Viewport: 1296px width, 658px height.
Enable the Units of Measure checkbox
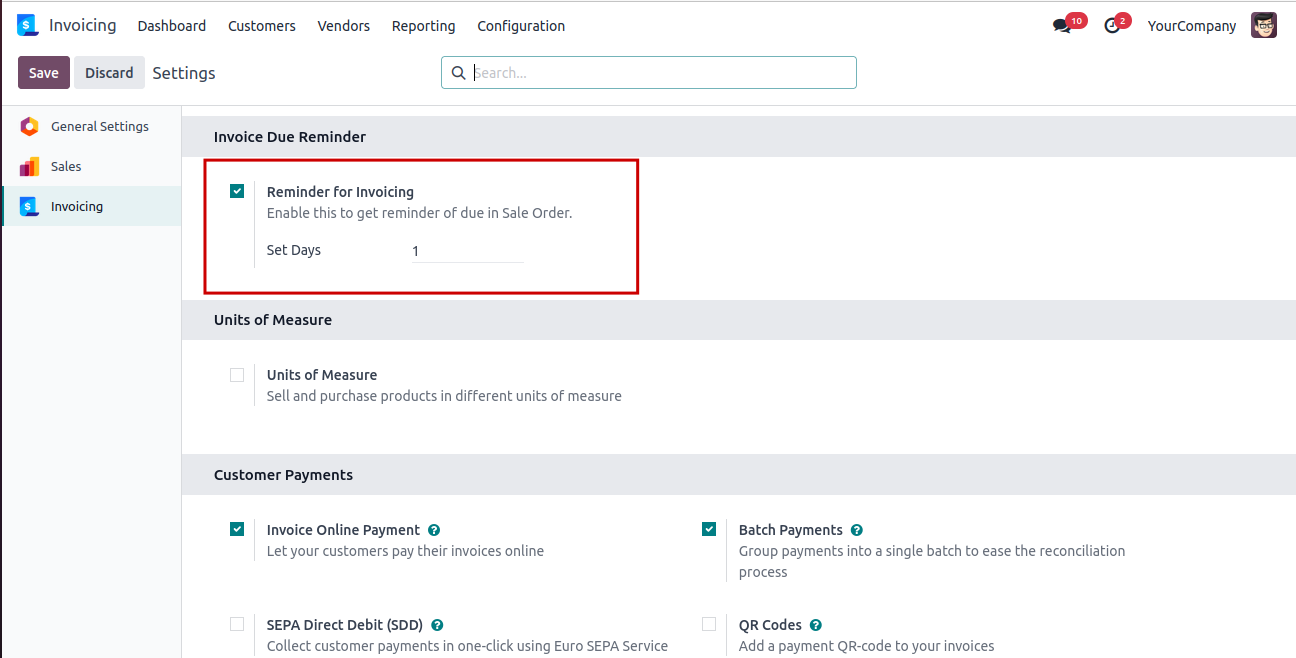tap(237, 375)
